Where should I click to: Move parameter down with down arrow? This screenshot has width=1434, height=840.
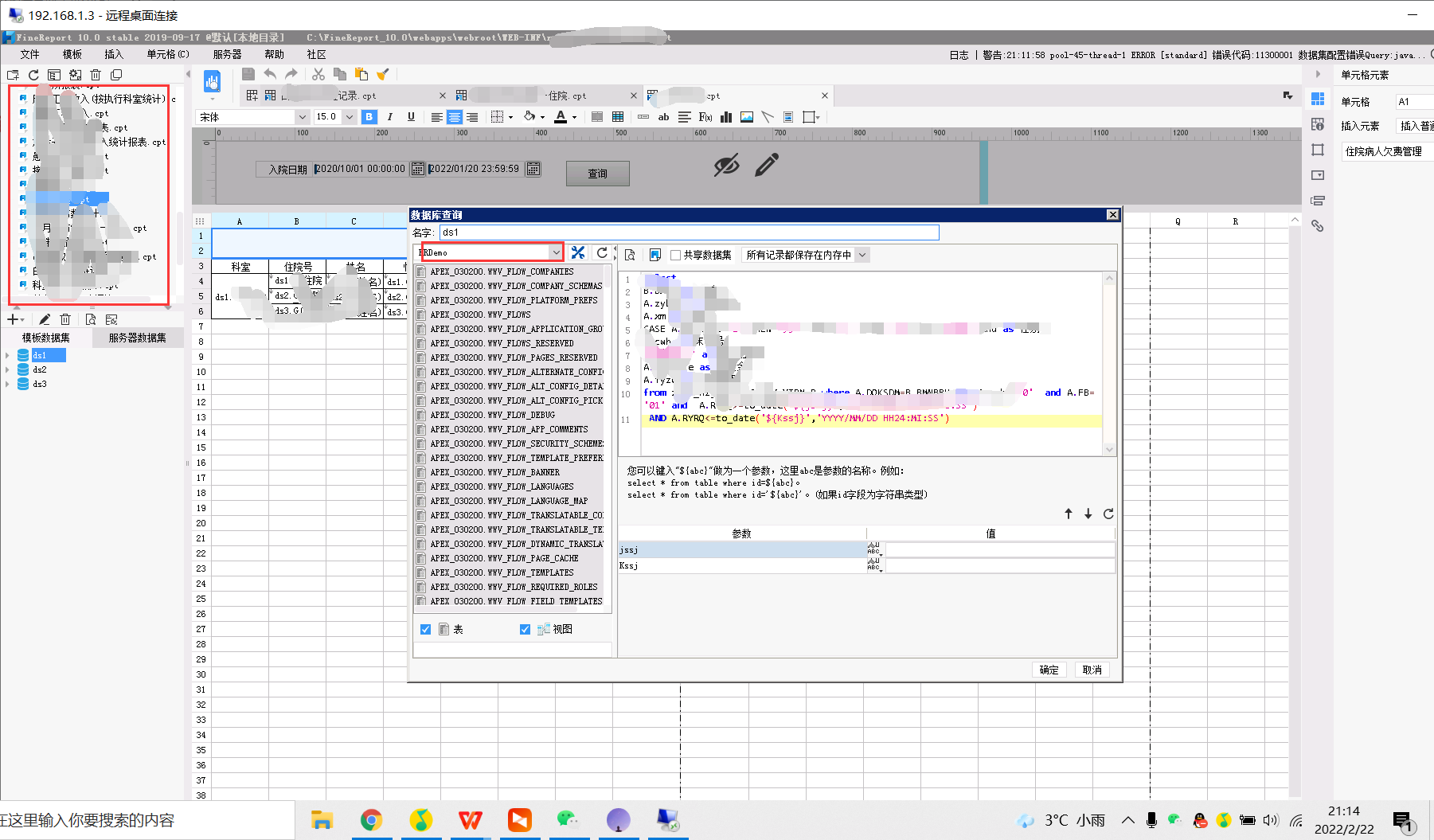[1088, 514]
